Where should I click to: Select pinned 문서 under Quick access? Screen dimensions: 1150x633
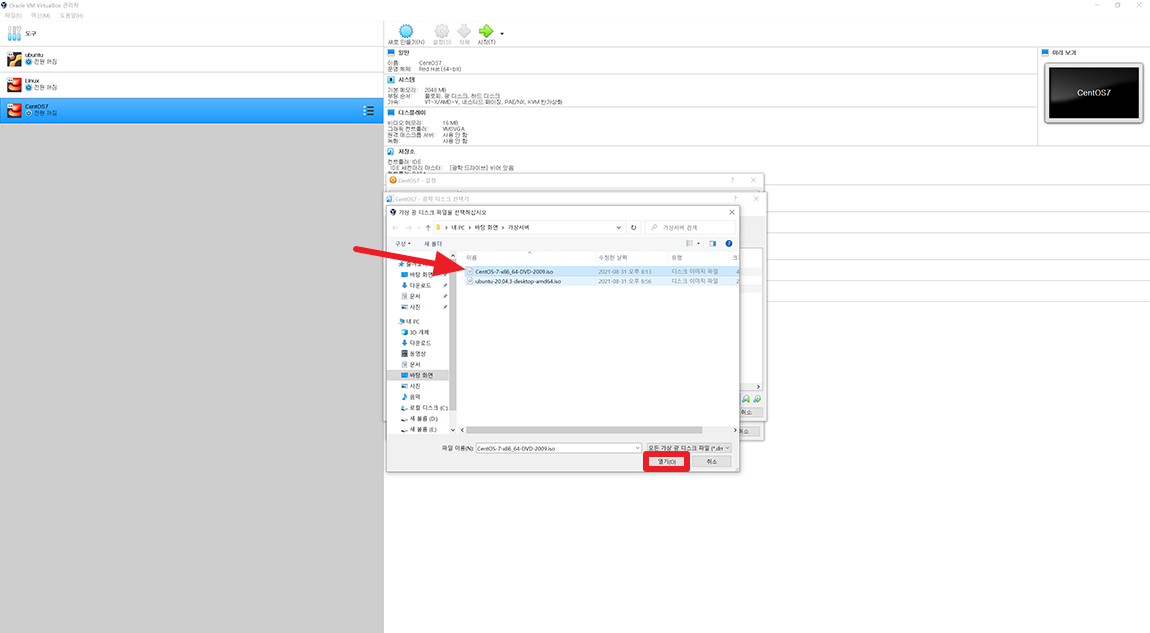tap(414, 296)
